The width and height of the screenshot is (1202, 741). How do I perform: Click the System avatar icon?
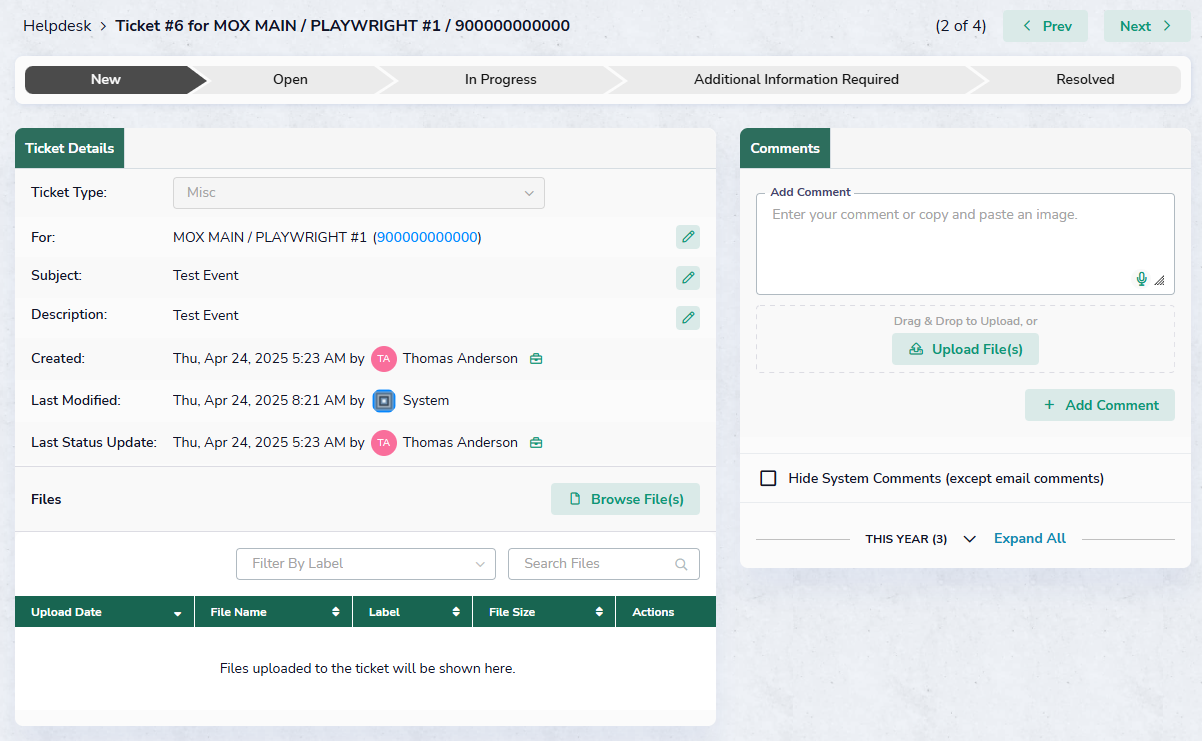click(x=384, y=401)
